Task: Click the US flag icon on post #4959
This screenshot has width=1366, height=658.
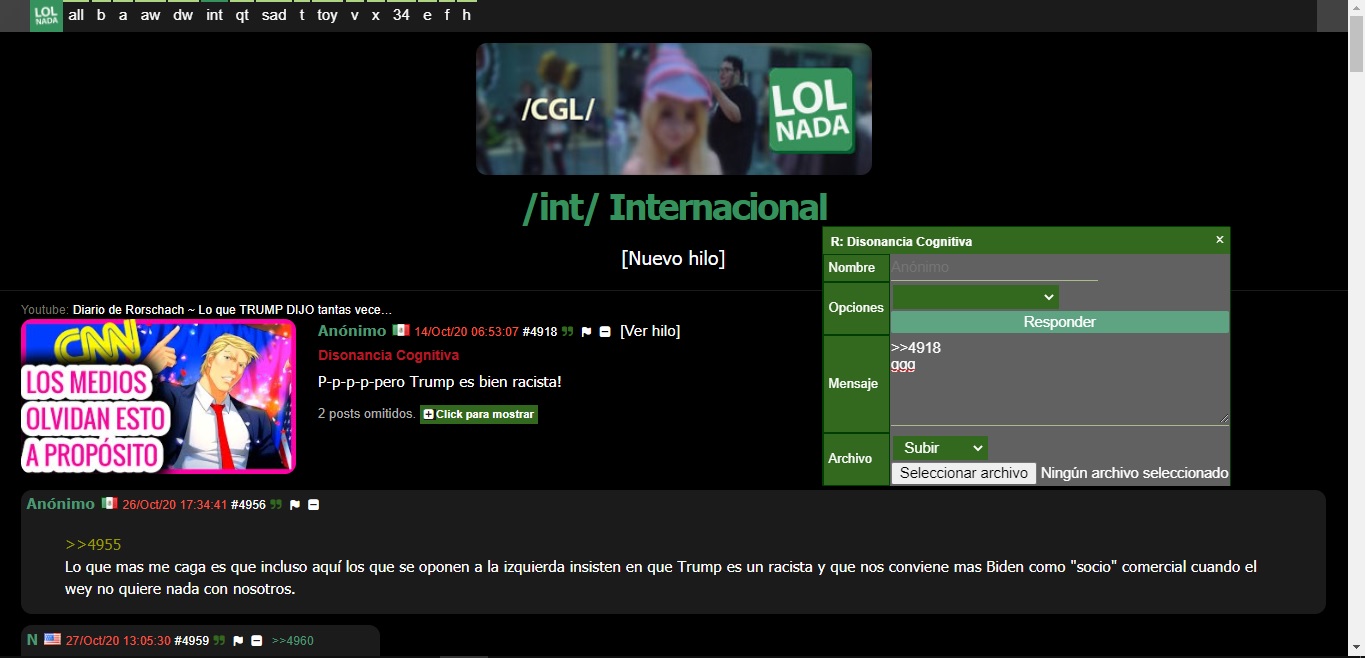Action: tap(51, 641)
